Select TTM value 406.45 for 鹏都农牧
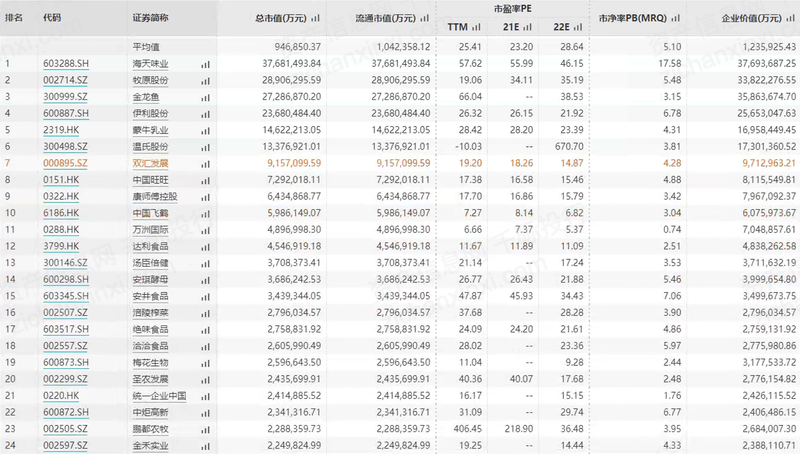 point(468,429)
